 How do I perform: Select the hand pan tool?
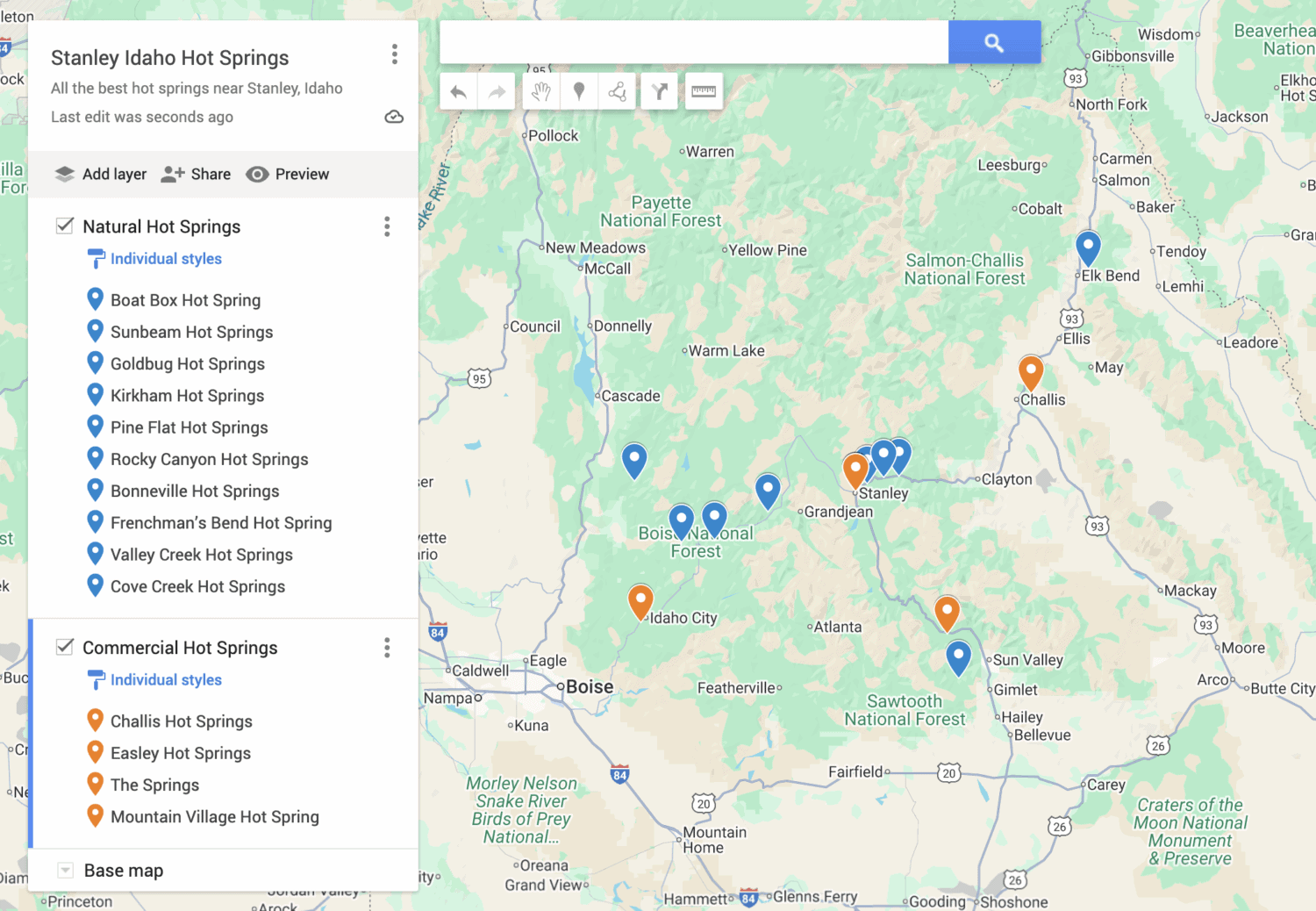click(x=540, y=91)
